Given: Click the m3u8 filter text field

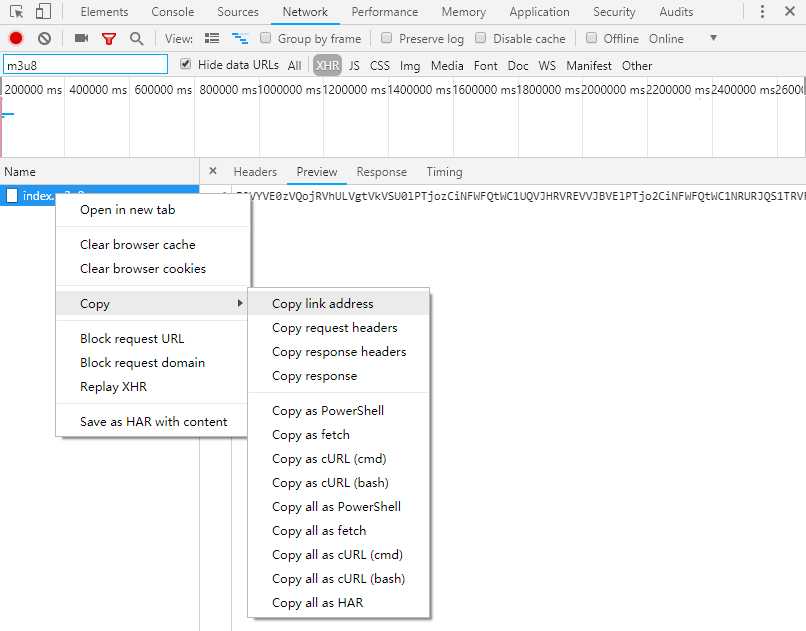Looking at the screenshot, I should (85, 65).
